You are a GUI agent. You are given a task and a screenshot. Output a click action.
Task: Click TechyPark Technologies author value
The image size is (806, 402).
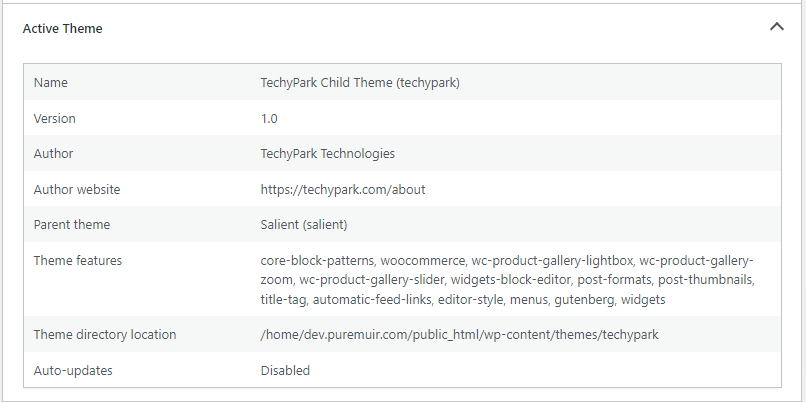point(328,154)
